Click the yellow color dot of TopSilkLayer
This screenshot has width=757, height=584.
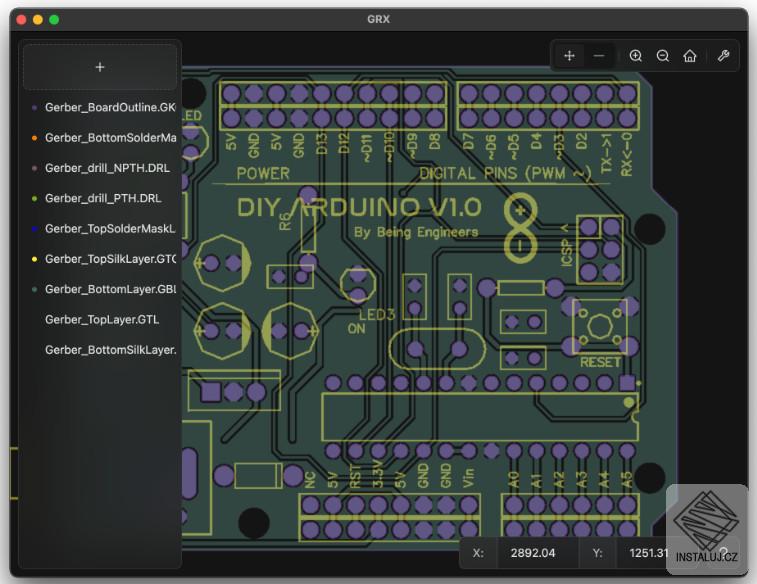tap(34, 259)
